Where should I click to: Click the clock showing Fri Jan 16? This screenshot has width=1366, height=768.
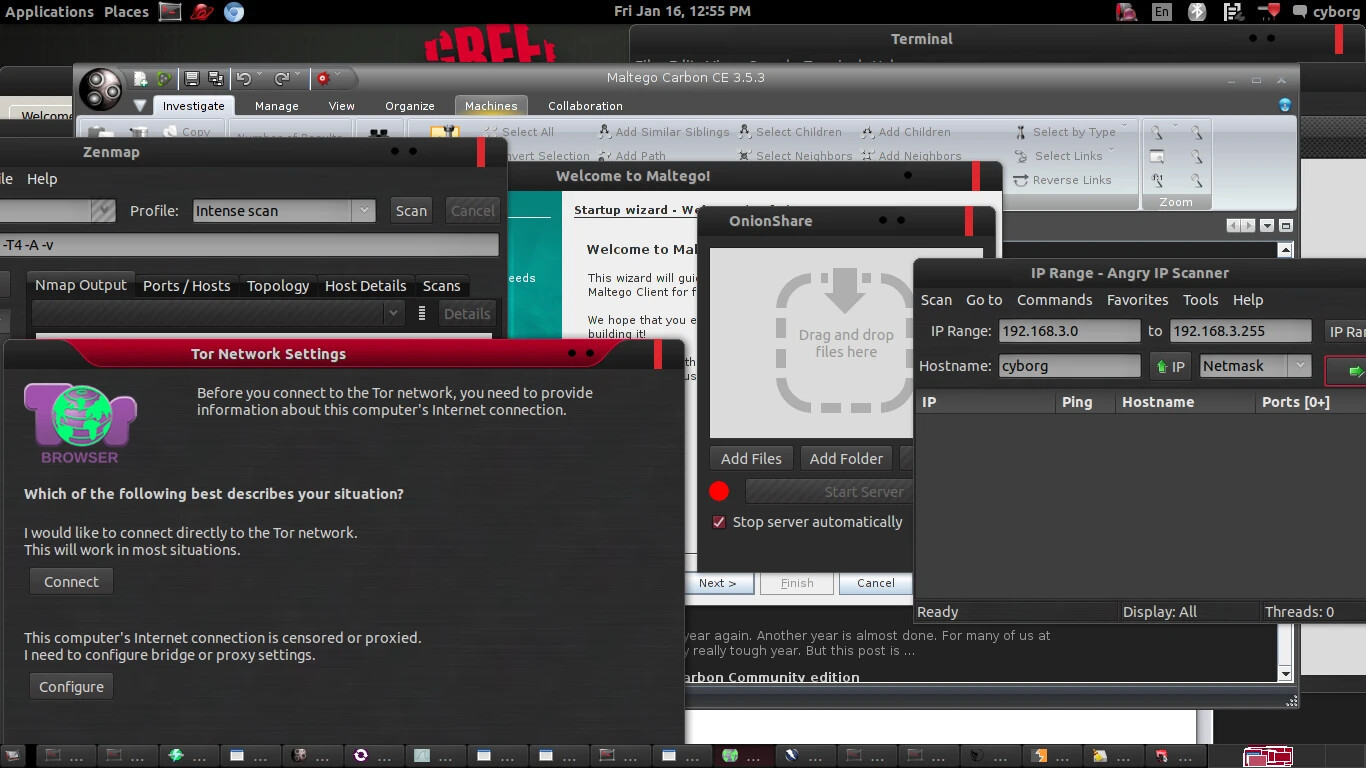point(682,11)
